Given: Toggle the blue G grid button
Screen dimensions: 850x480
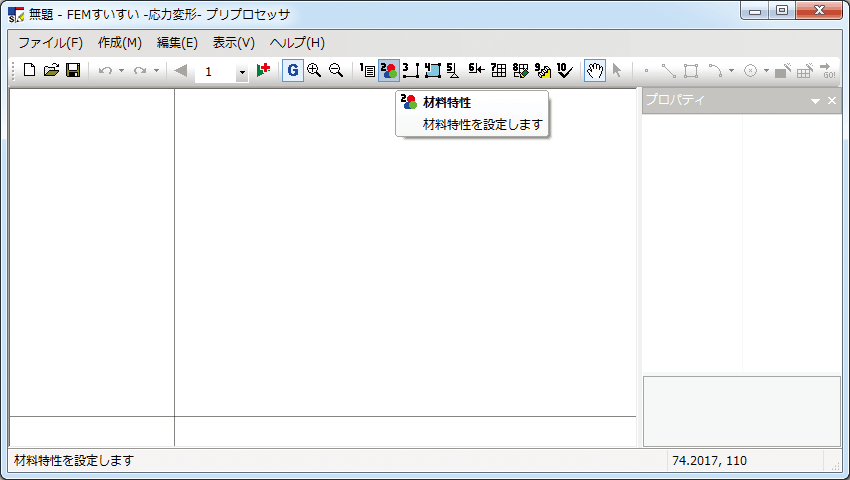Looking at the screenshot, I should [293, 71].
